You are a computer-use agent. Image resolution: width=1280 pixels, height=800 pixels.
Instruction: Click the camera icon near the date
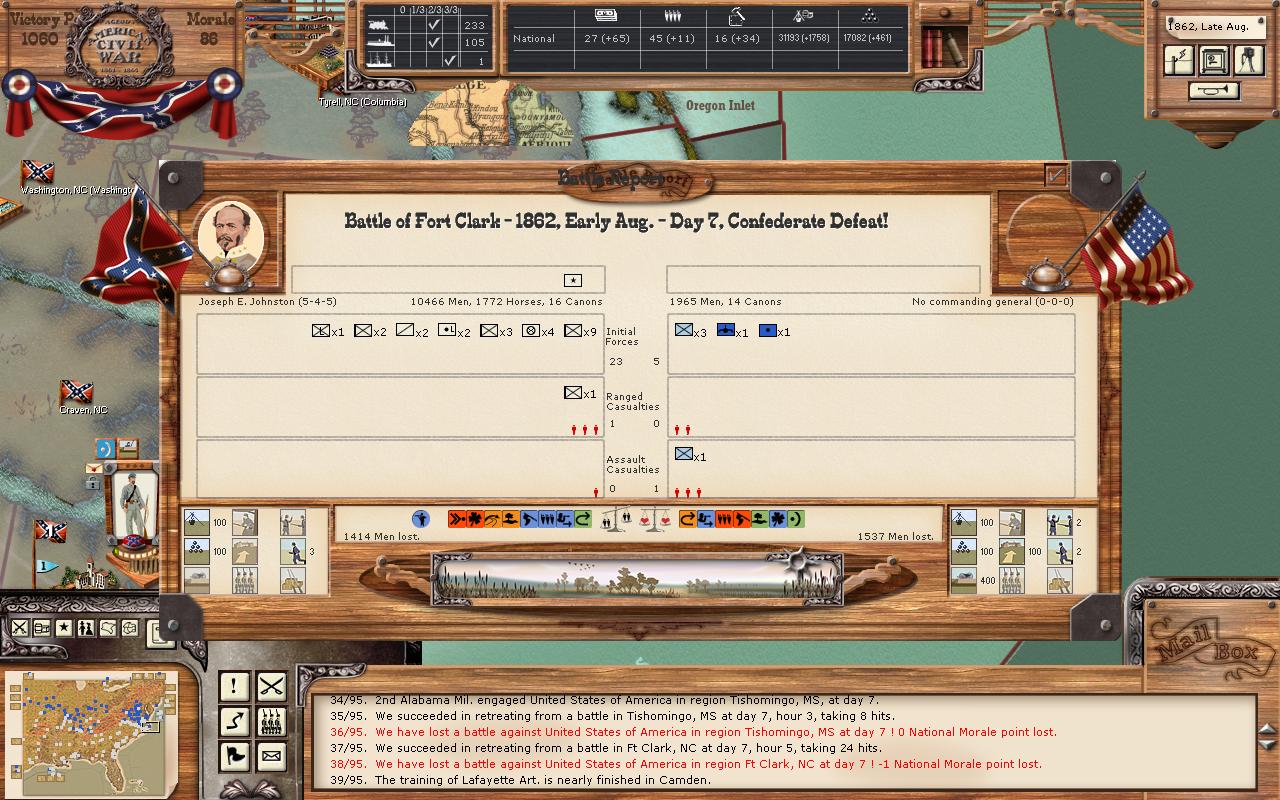tap(1248, 60)
